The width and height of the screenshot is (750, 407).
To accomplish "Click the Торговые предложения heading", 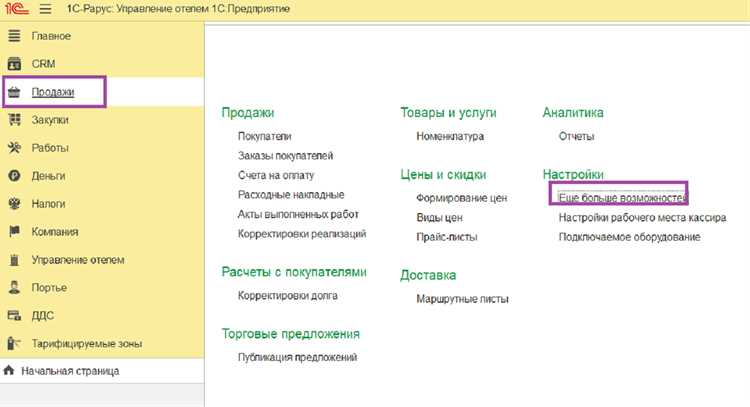I will 290,334.
